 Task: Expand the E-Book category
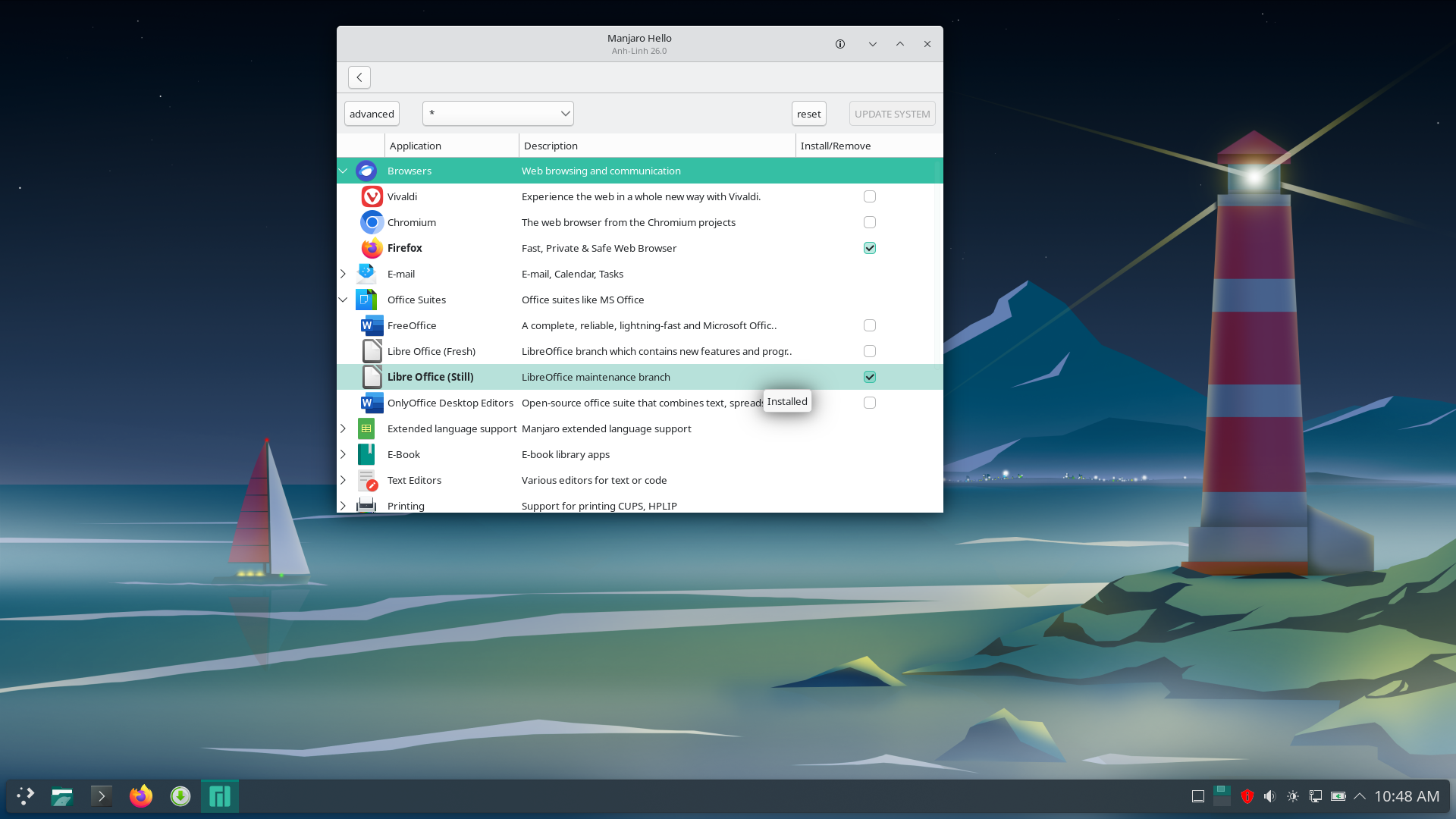click(343, 454)
